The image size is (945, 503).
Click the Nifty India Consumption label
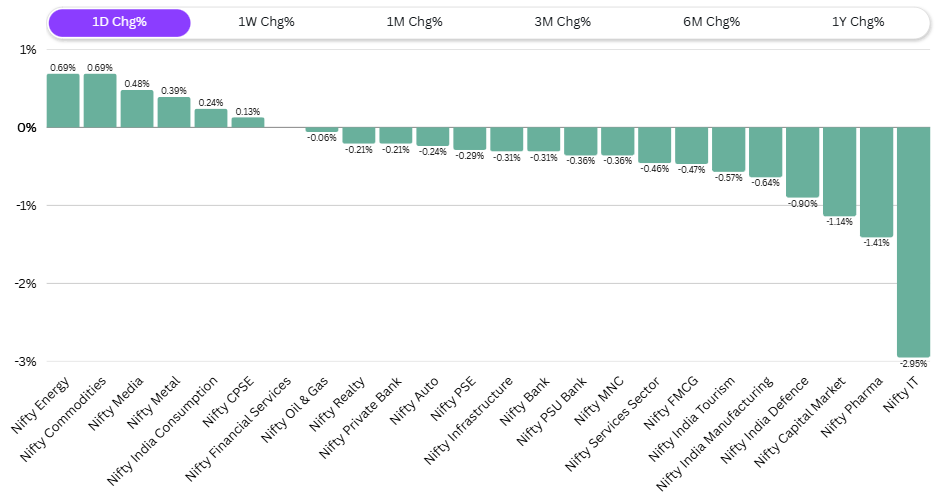[162, 431]
